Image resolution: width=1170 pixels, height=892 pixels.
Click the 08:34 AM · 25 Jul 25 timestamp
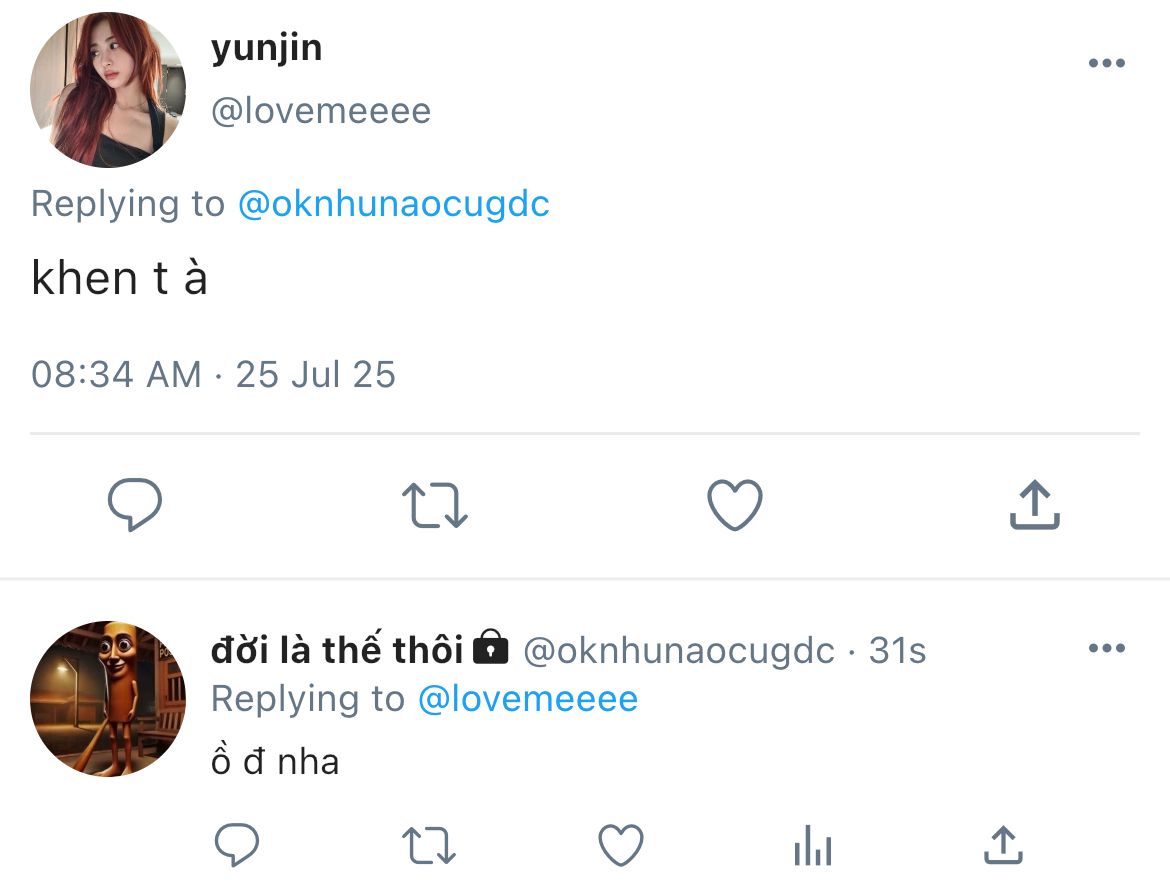click(x=213, y=375)
